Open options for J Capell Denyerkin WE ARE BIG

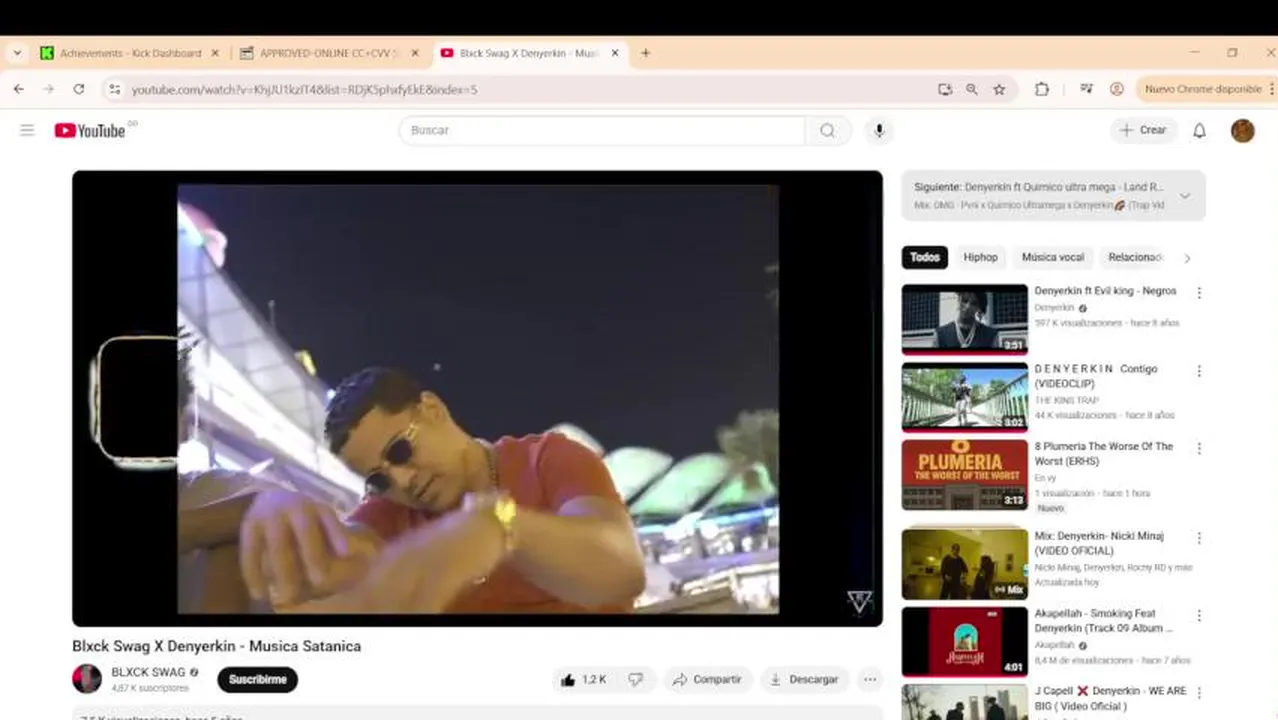coord(1199,693)
